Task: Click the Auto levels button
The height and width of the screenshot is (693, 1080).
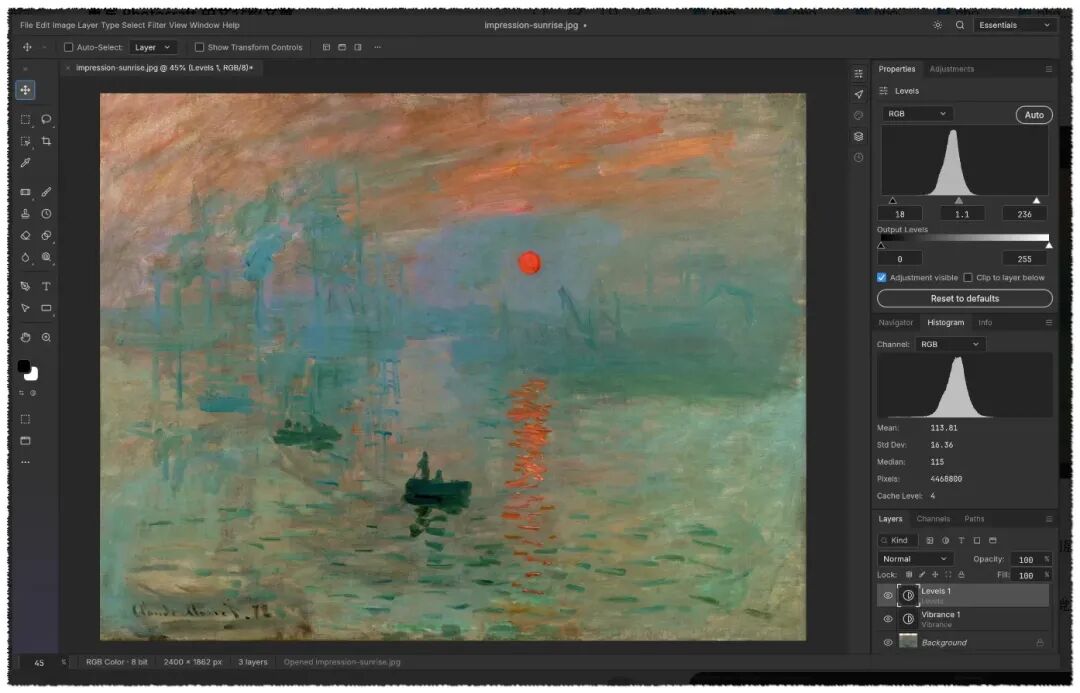Action: pos(1034,115)
